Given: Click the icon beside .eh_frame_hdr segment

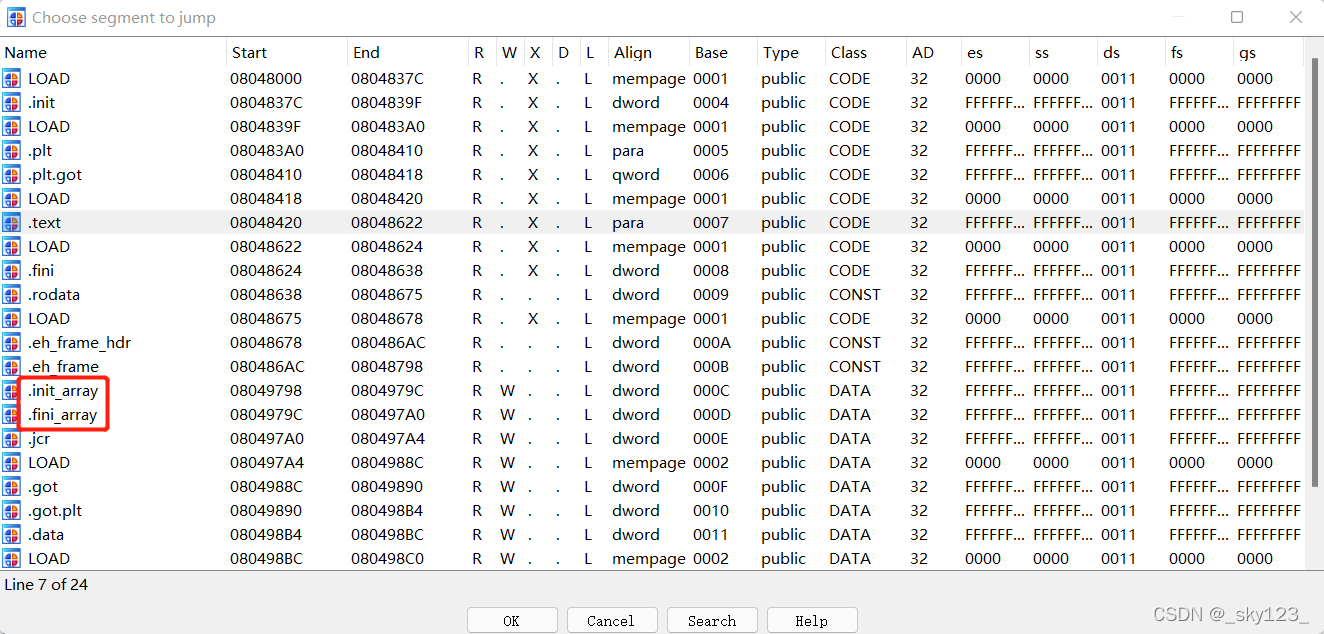Looking at the screenshot, I should [12, 343].
